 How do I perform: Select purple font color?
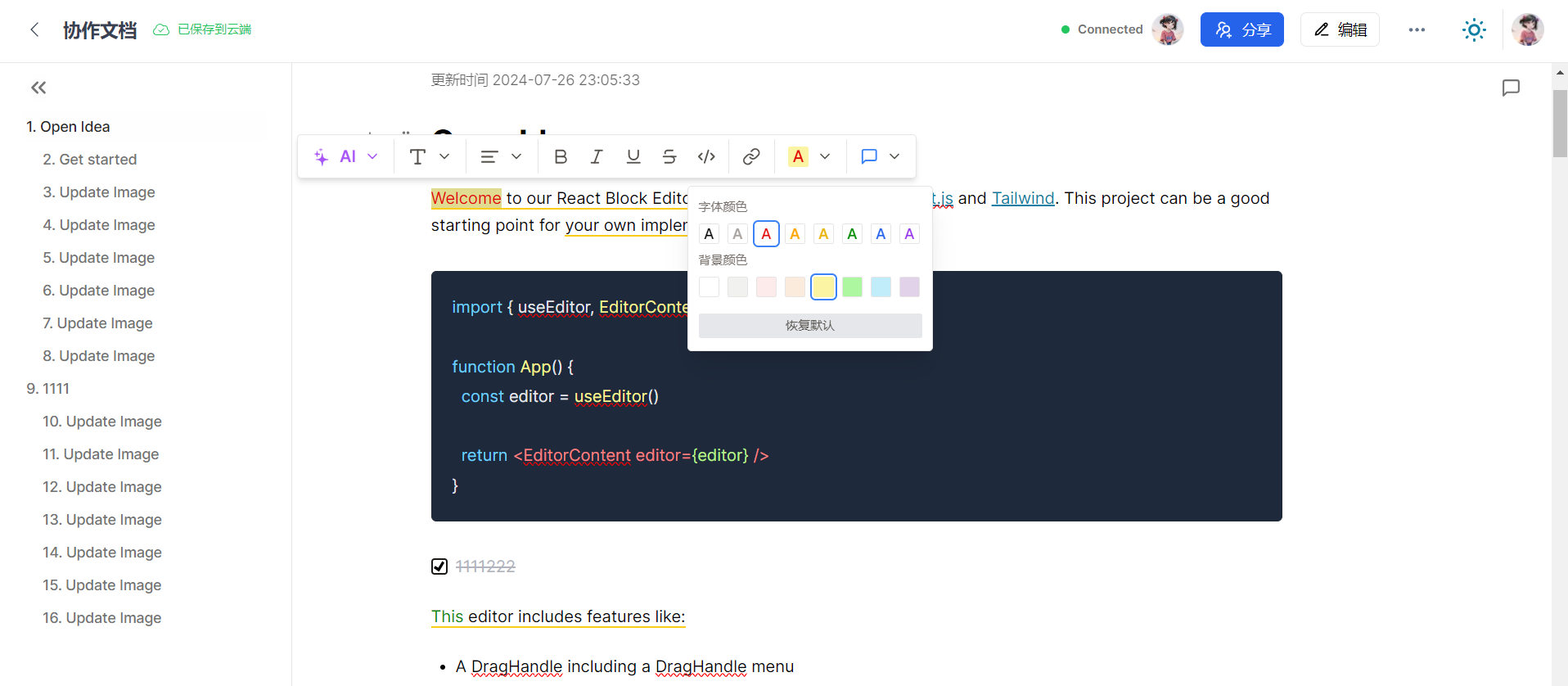pos(909,234)
